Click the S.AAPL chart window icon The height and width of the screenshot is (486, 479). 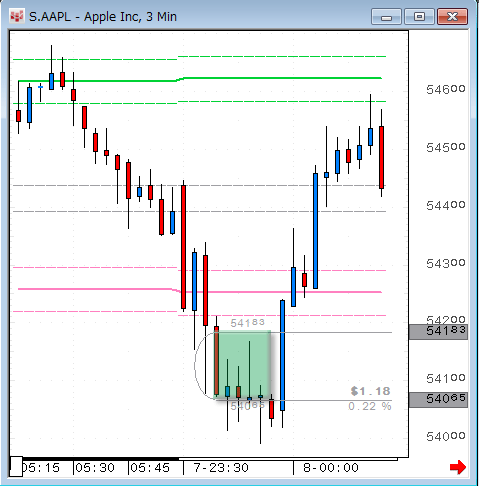[x=16, y=16]
